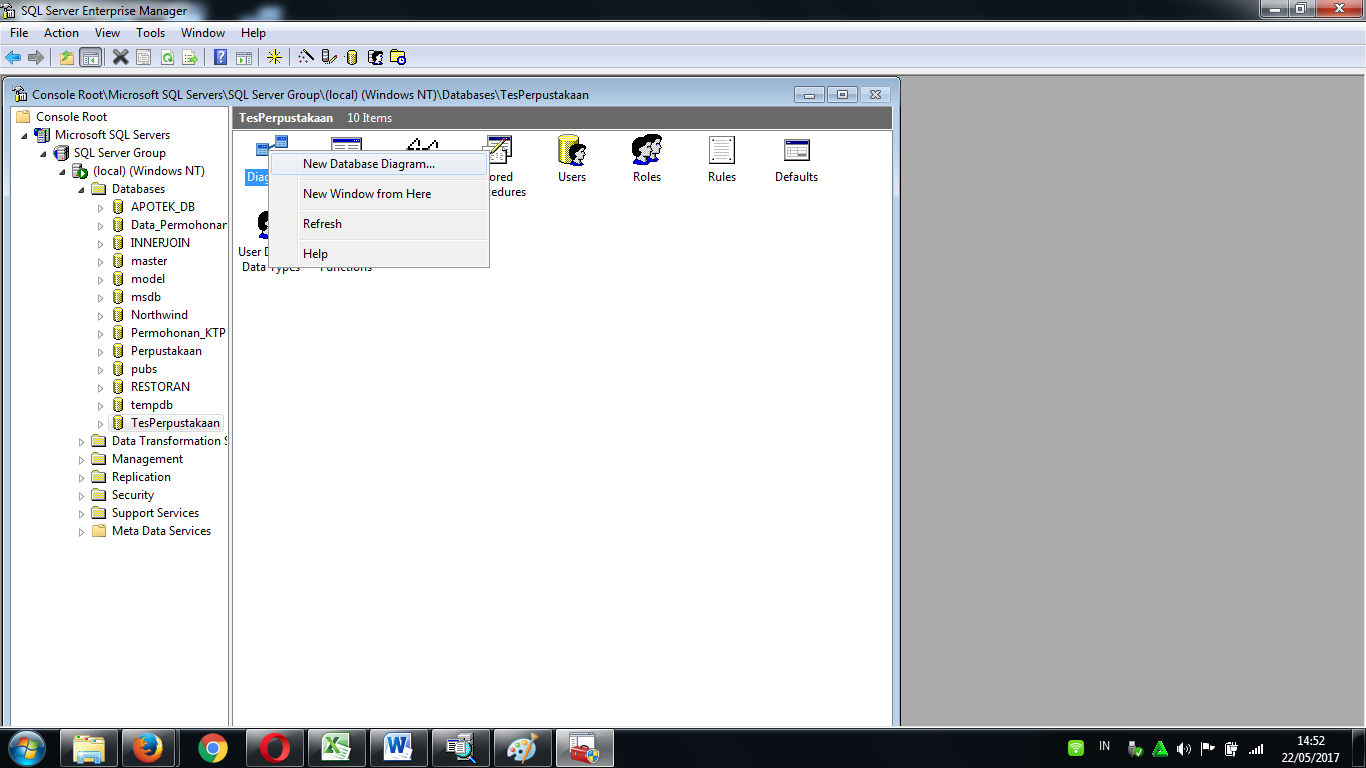This screenshot has width=1366, height=768.
Task: Open Word from the taskbar
Action: pos(397,748)
